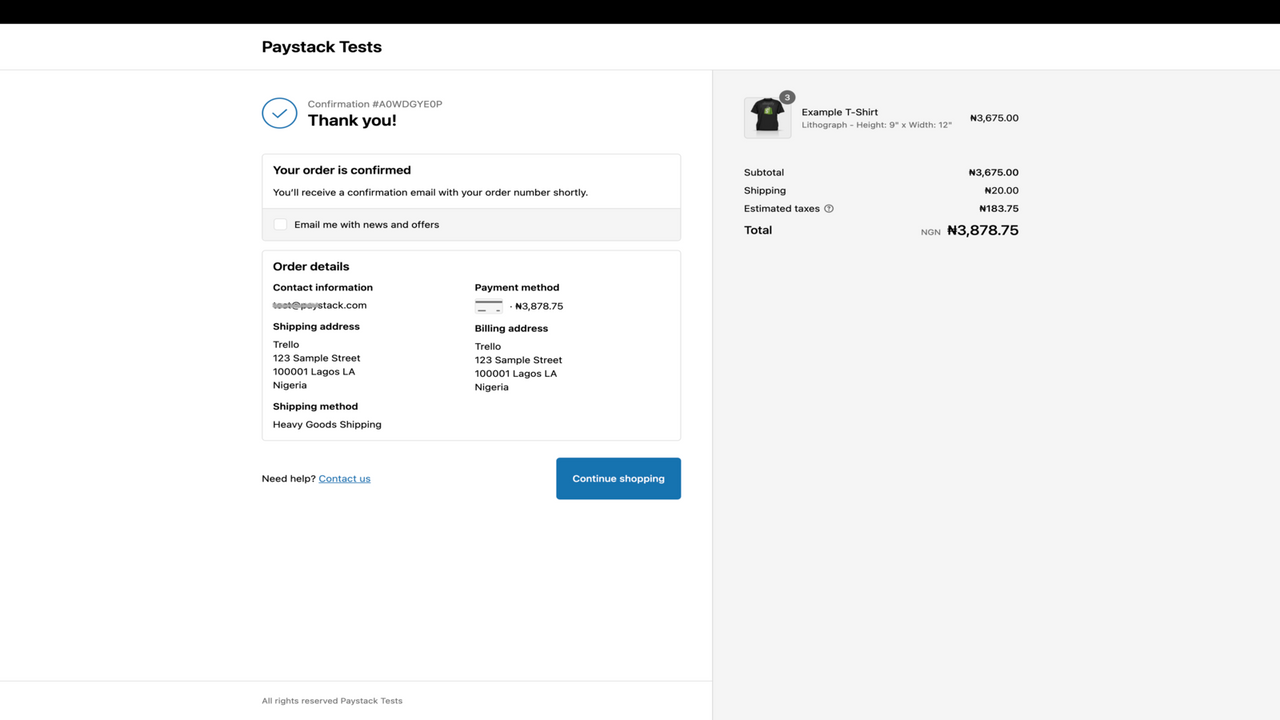Click the Shipping cost ₦20.00
Viewport: 1280px width, 720px height.
(1001, 191)
